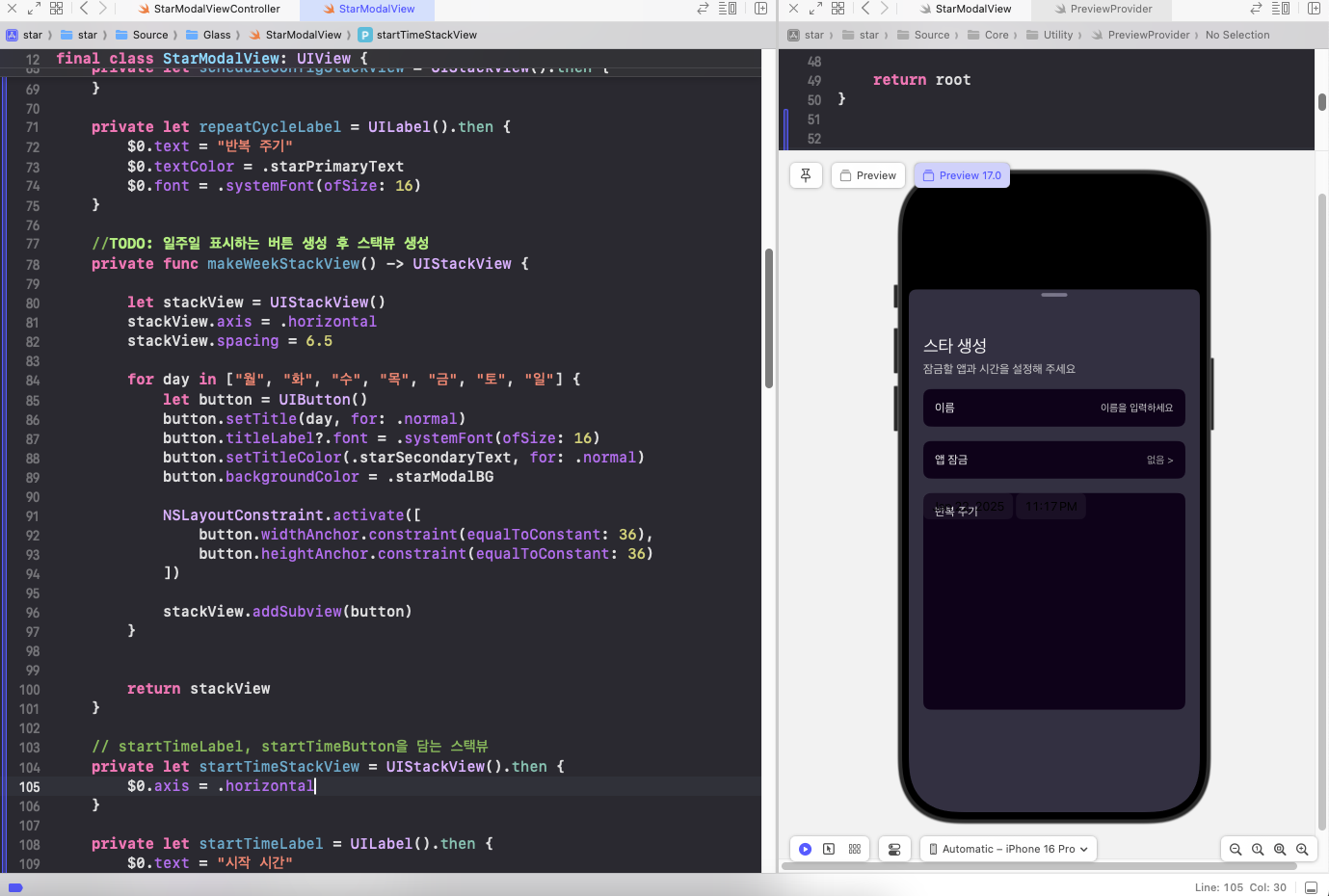
Task: Open canvas device settings
Action: click(x=894, y=849)
